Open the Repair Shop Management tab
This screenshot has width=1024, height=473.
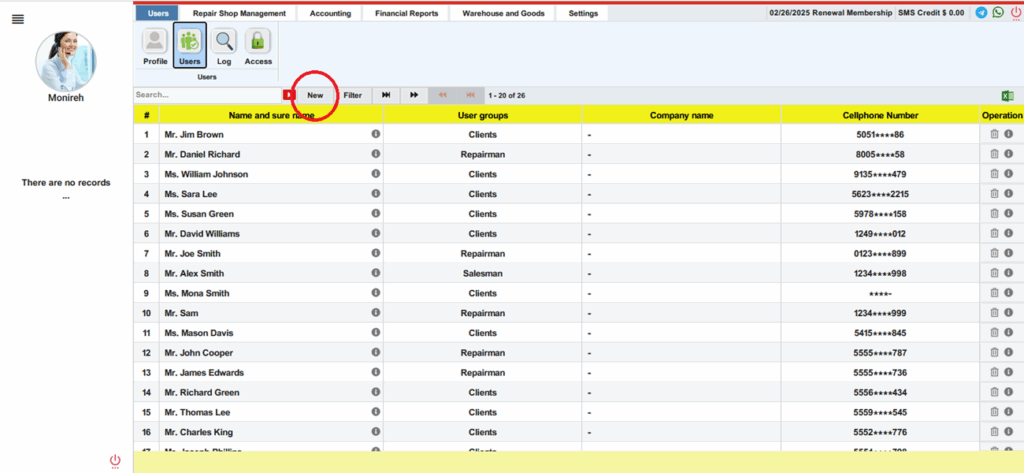(239, 13)
